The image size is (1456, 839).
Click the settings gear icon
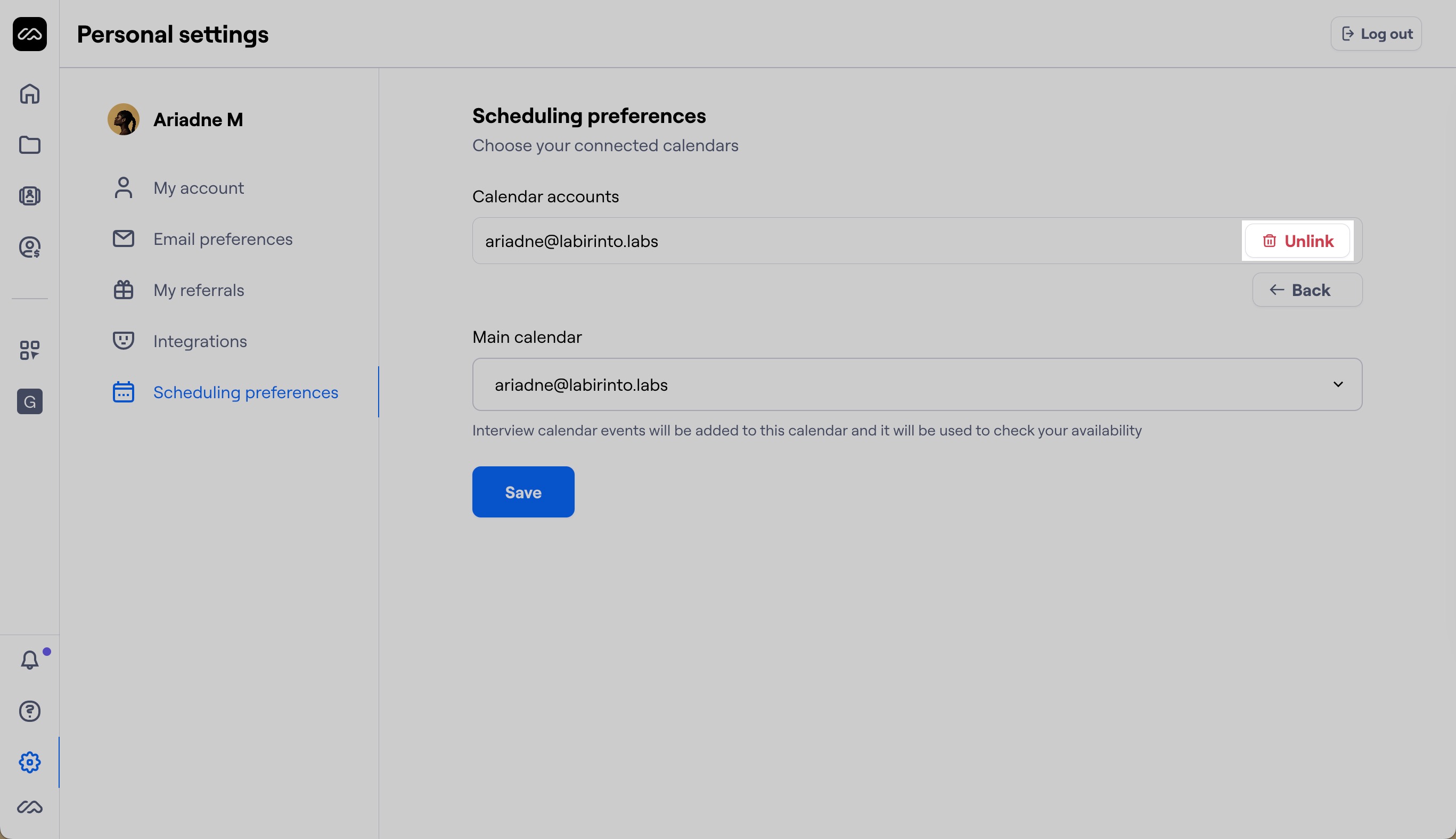tap(29, 762)
